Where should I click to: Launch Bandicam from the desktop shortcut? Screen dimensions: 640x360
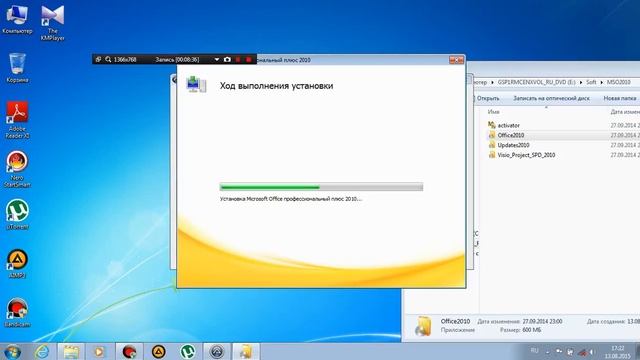coord(17,313)
